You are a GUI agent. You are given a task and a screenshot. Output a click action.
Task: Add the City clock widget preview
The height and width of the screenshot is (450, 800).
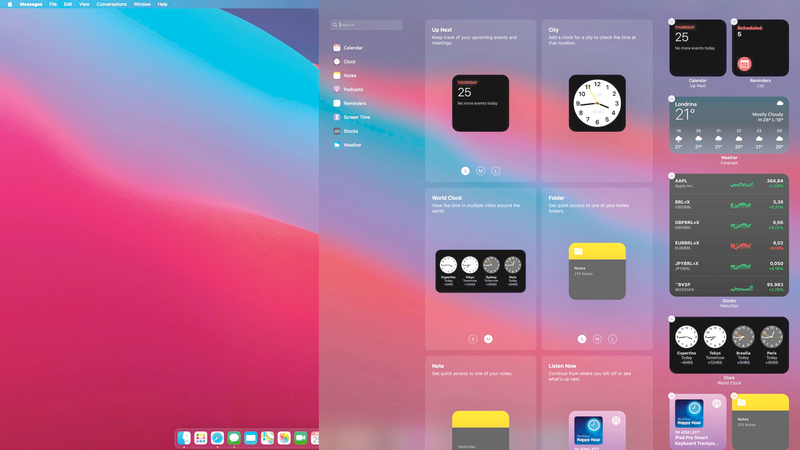pyautogui.click(x=597, y=103)
